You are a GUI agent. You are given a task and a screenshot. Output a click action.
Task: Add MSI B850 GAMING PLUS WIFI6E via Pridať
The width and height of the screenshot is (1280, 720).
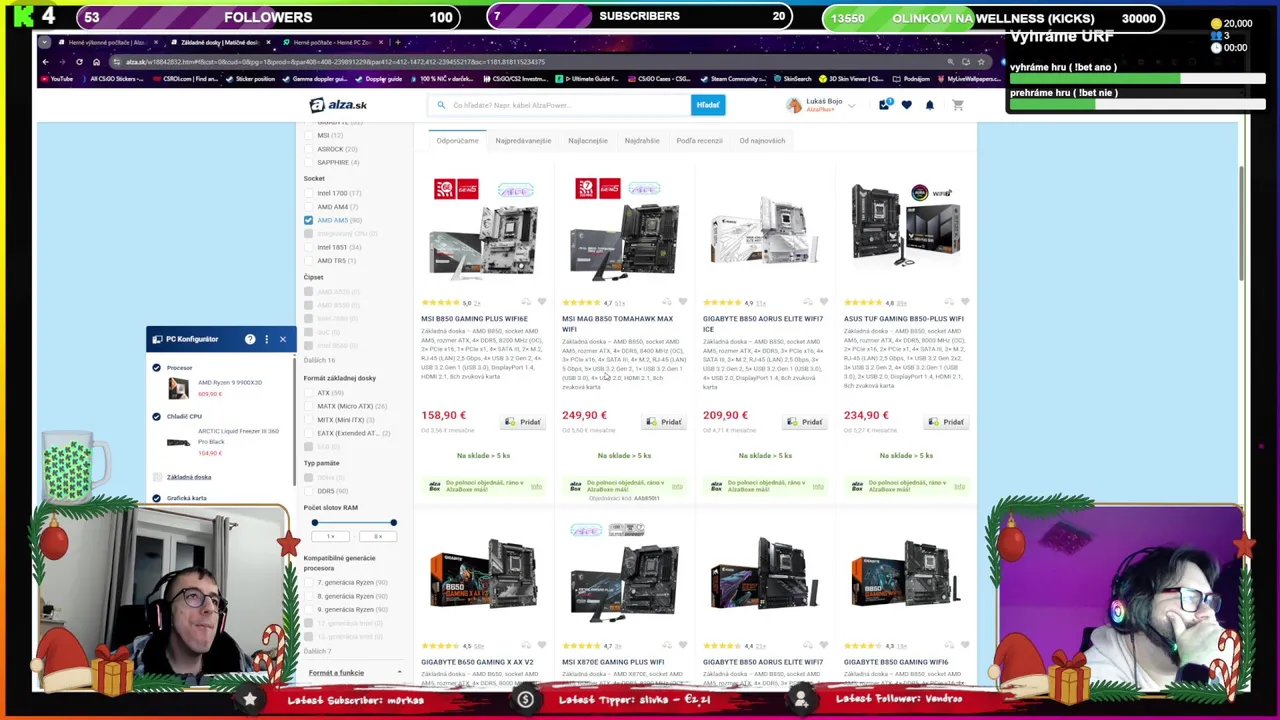[522, 422]
